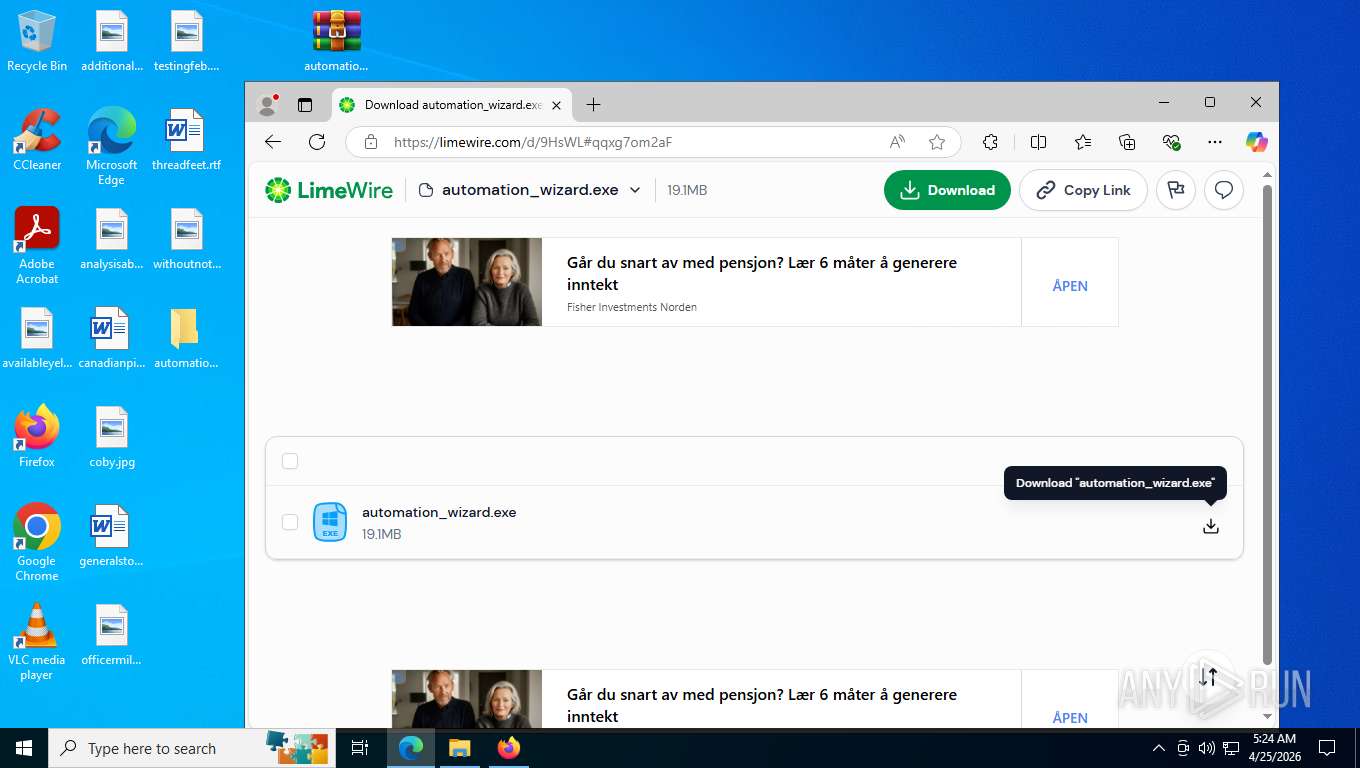Toggle Edge Split screen icon

click(x=1038, y=142)
